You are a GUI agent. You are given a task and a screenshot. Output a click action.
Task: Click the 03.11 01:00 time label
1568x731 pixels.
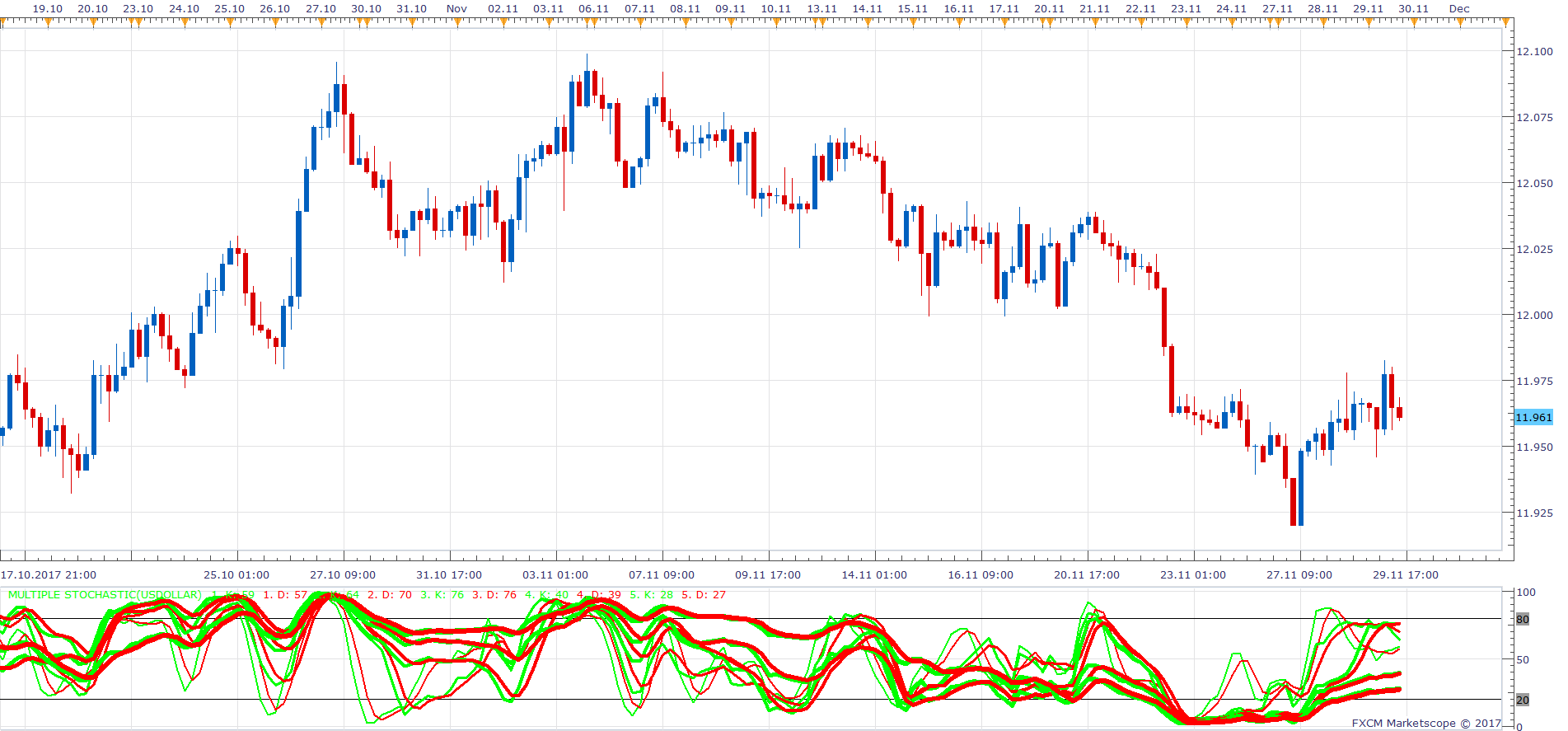click(555, 575)
